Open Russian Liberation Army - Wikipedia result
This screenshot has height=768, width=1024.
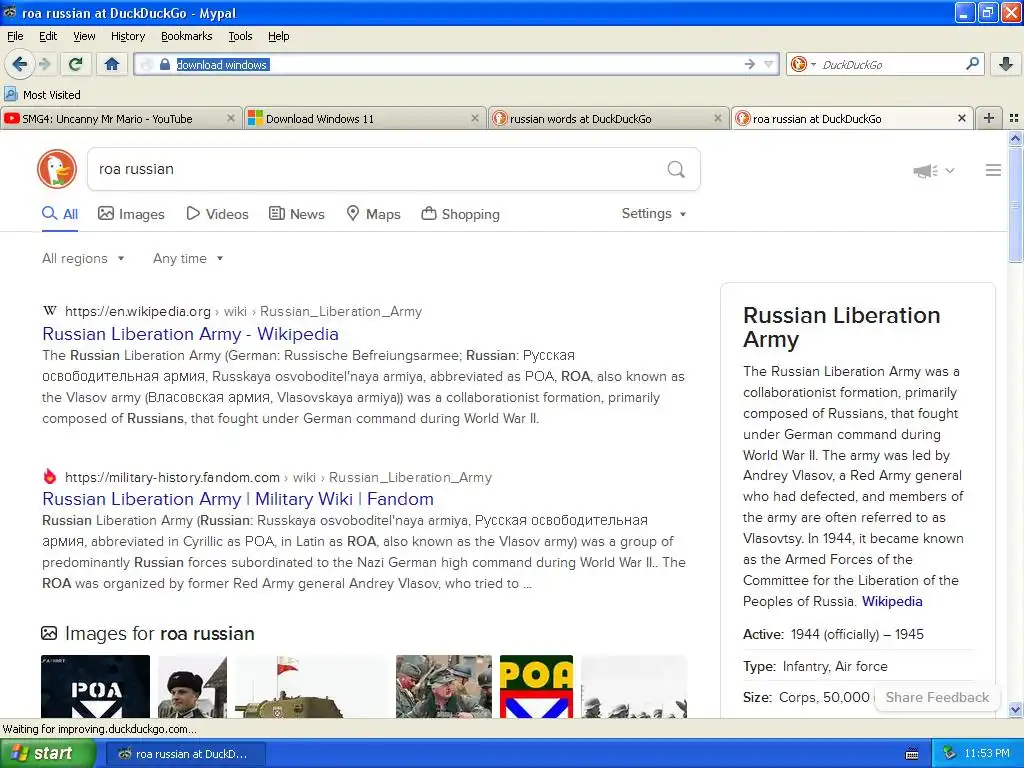(x=191, y=334)
